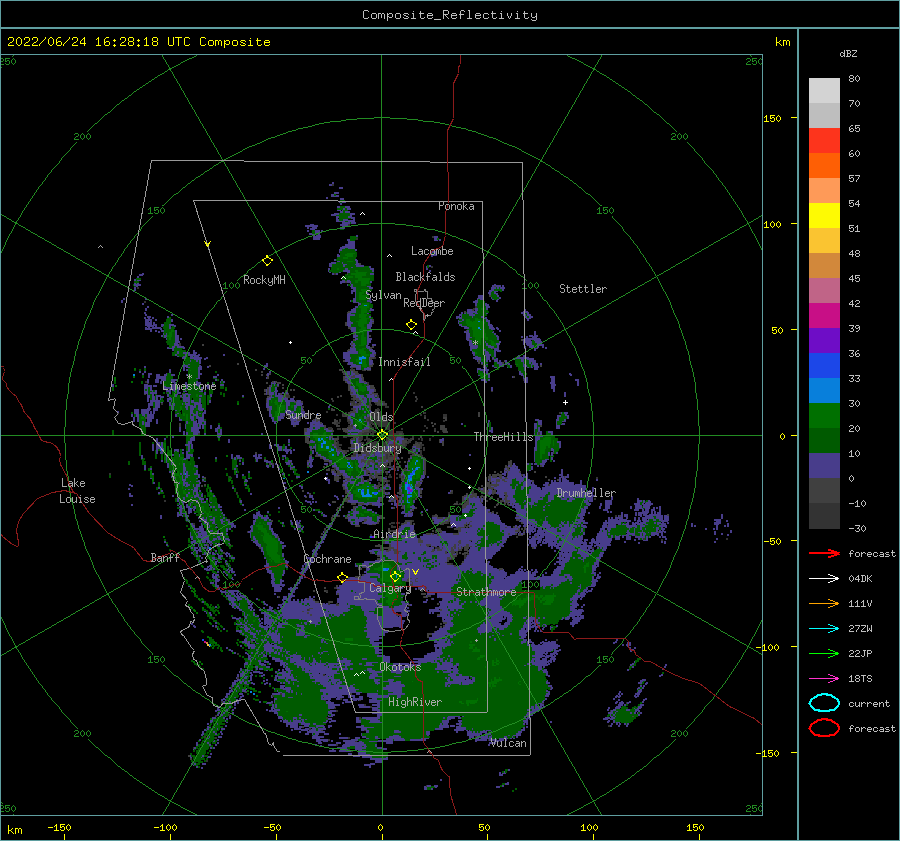This screenshot has height=841, width=900.
Task: Click the dBZ legend heading
Action: (x=848, y=53)
